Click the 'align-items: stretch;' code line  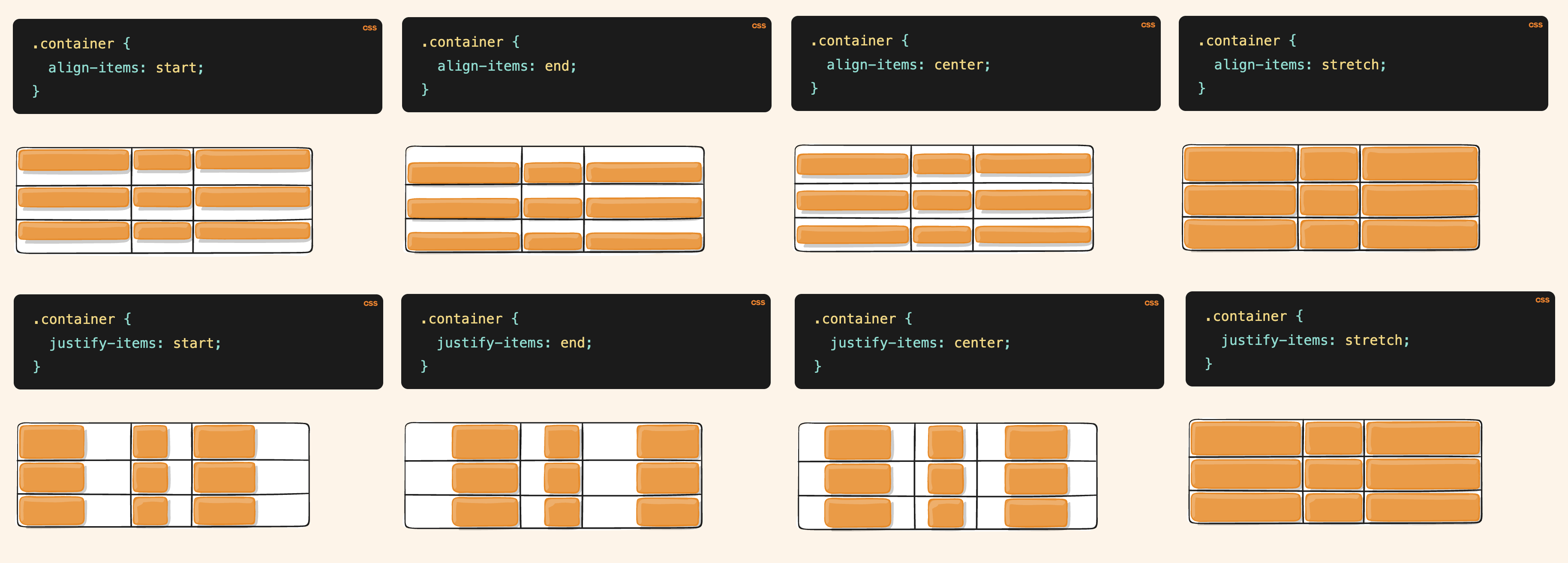point(1300,65)
